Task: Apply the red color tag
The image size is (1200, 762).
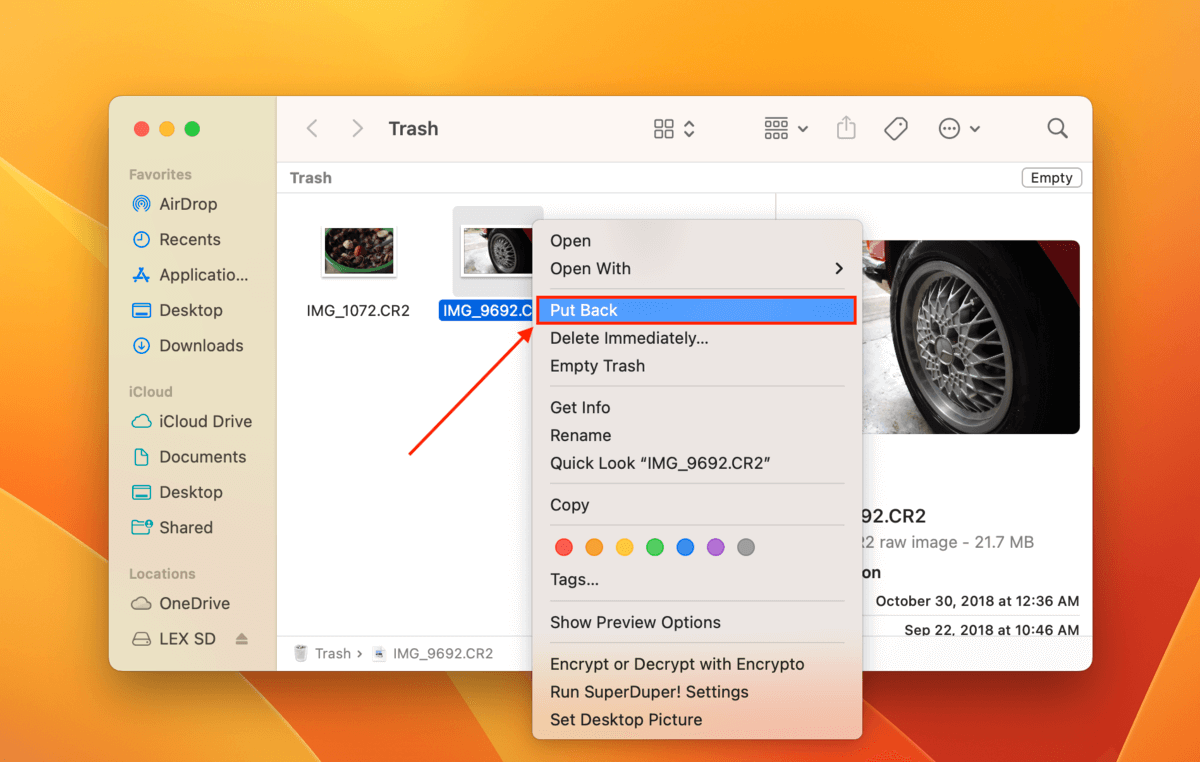Action: click(564, 547)
